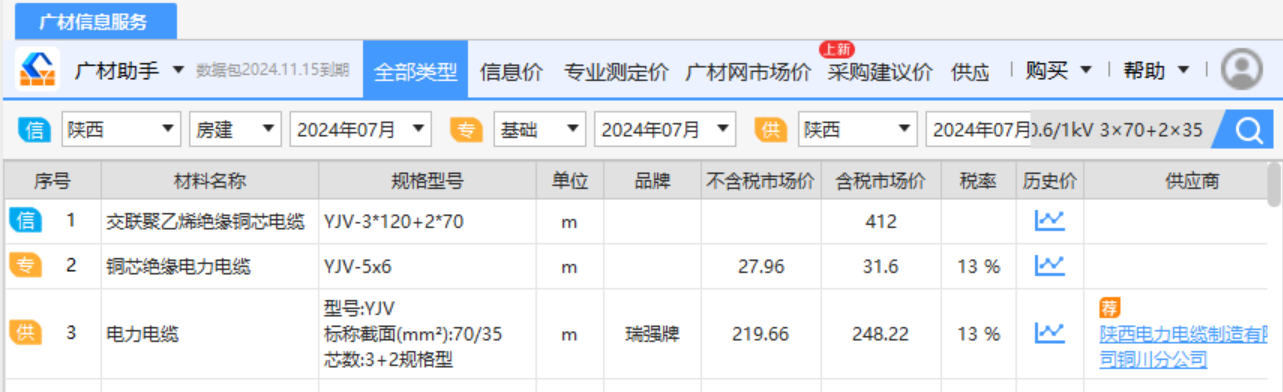The width and height of the screenshot is (1283, 392).
Task: Click the 上新 badge above 采购建议价
Action: tap(836, 49)
